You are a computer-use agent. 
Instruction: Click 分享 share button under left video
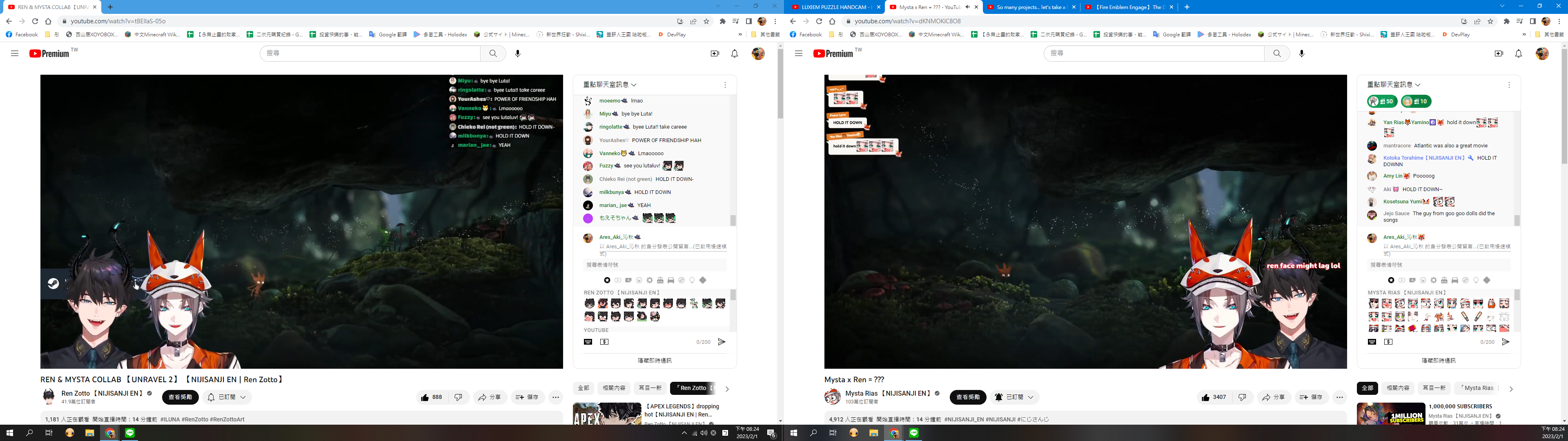click(x=490, y=397)
